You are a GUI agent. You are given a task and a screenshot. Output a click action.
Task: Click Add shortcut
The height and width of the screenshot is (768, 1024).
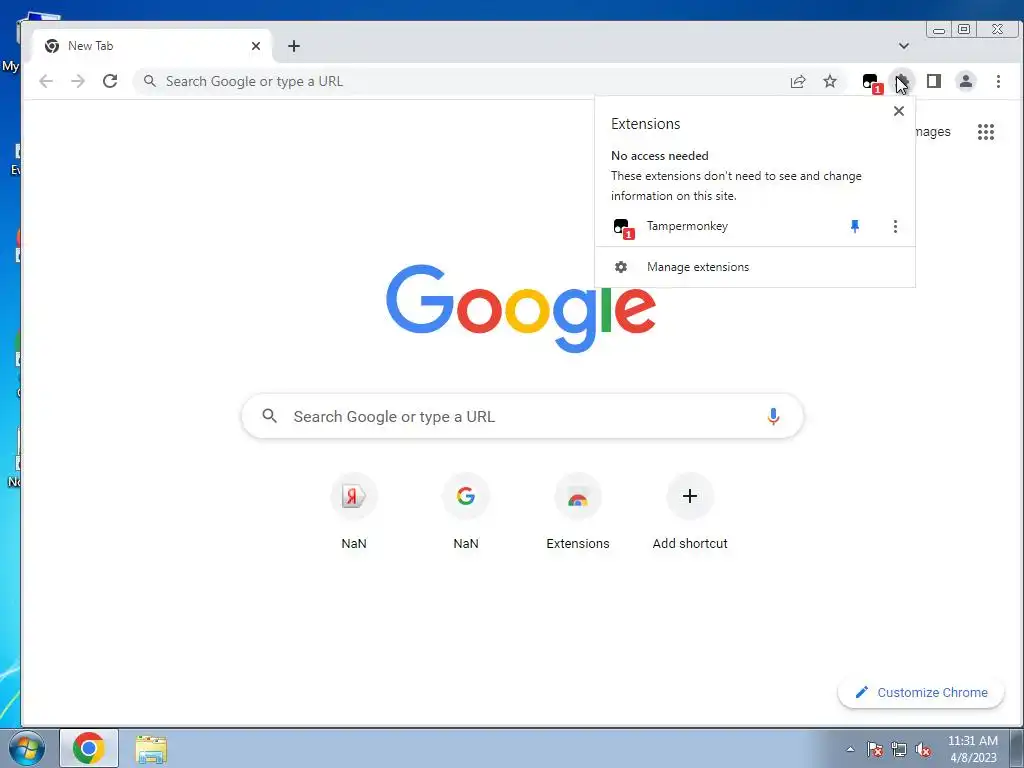(690, 513)
